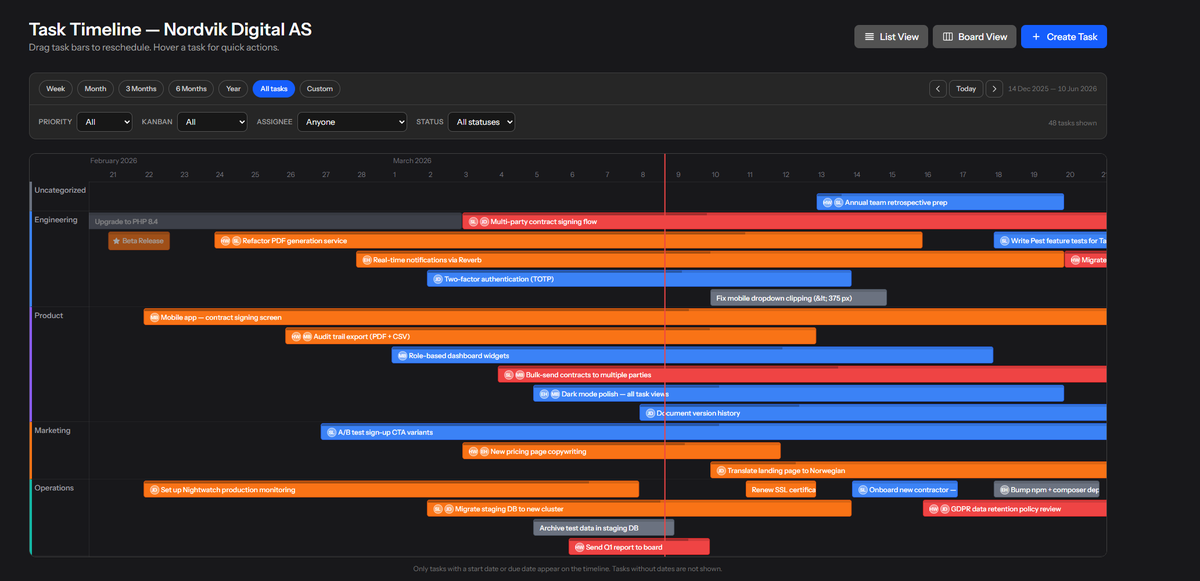Open the Priority filter dropdown
Image resolution: width=1200 pixels, height=581 pixels.
pyautogui.click(x=105, y=122)
